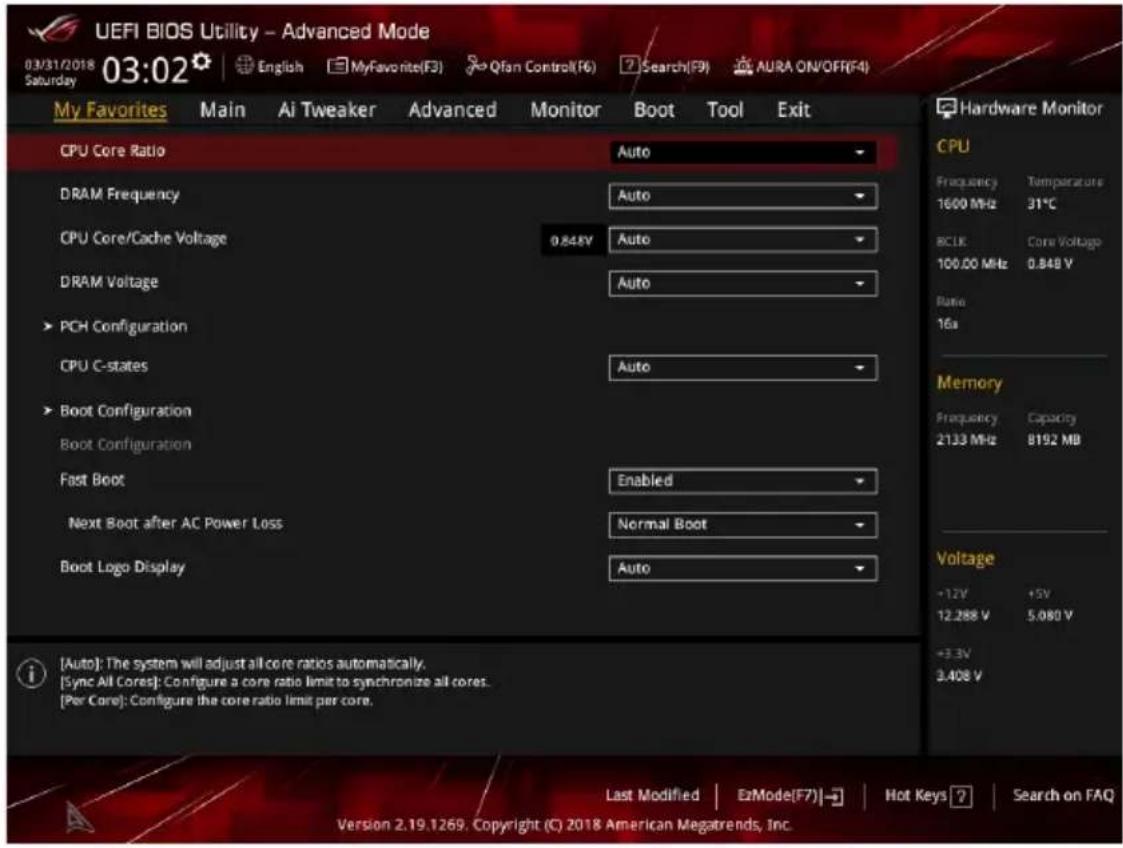Image resolution: width=1123 pixels, height=848 pixels.
Task: Click the 8192 MB capacity value
Action: tap(1054, 440)
